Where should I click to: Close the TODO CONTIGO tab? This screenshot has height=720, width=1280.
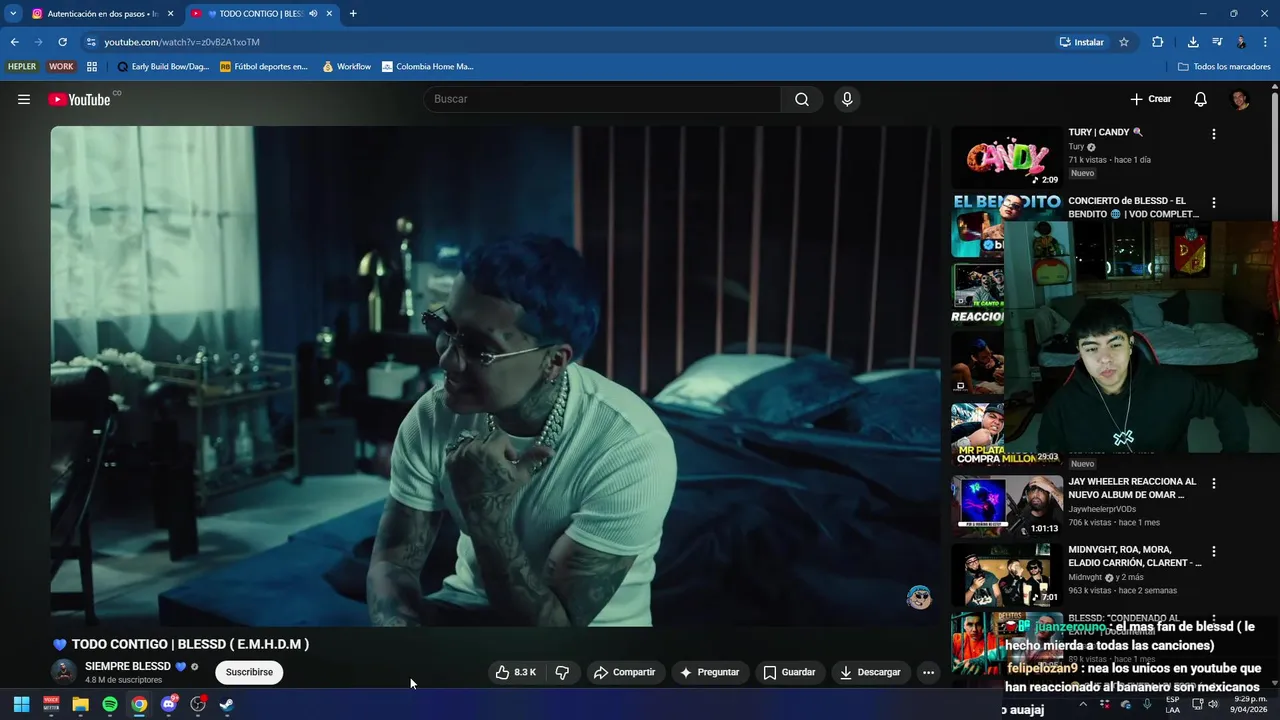coord(329,14)
